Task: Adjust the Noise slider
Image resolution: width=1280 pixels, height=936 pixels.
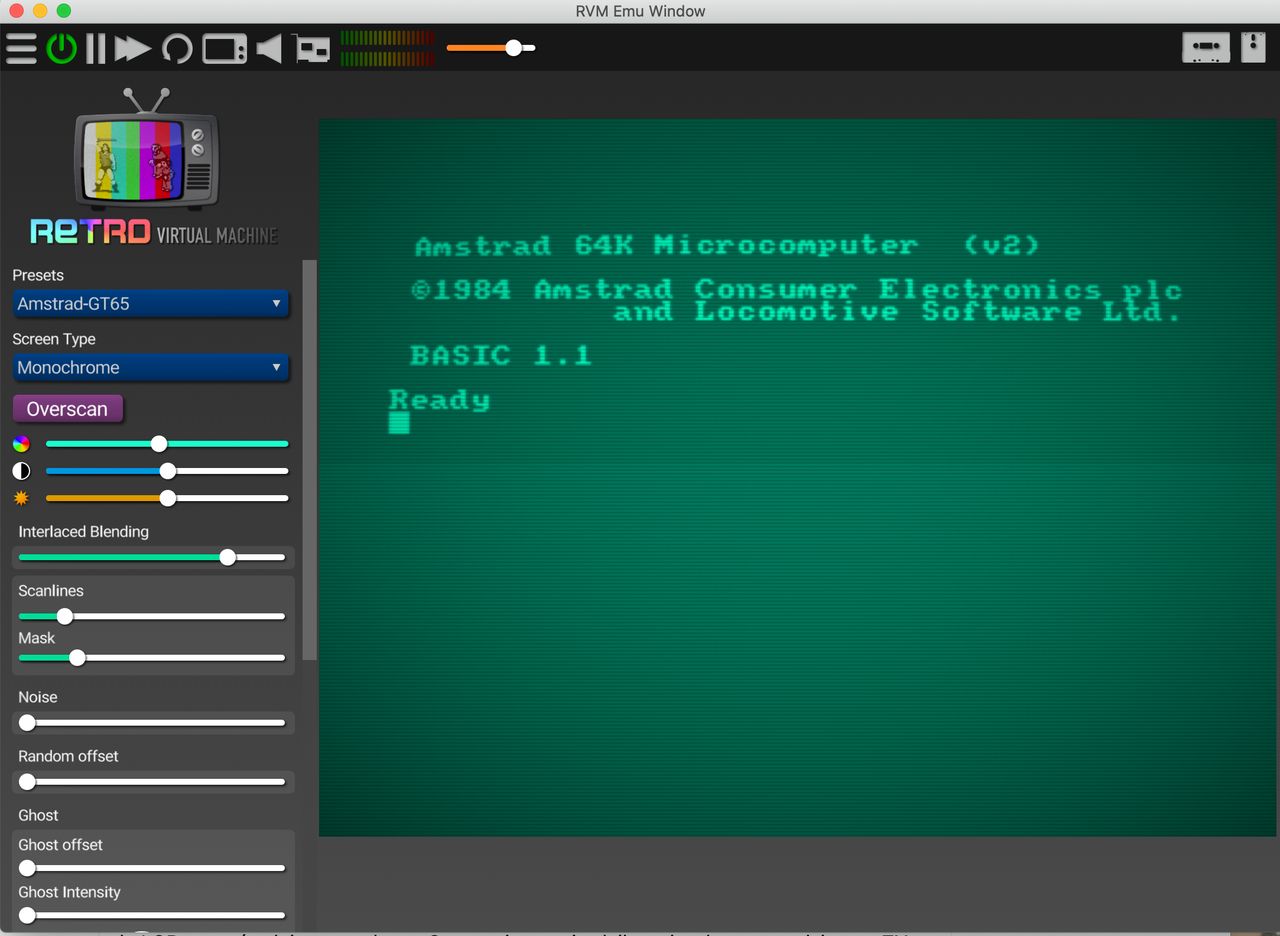Action: tap(152, 722)
